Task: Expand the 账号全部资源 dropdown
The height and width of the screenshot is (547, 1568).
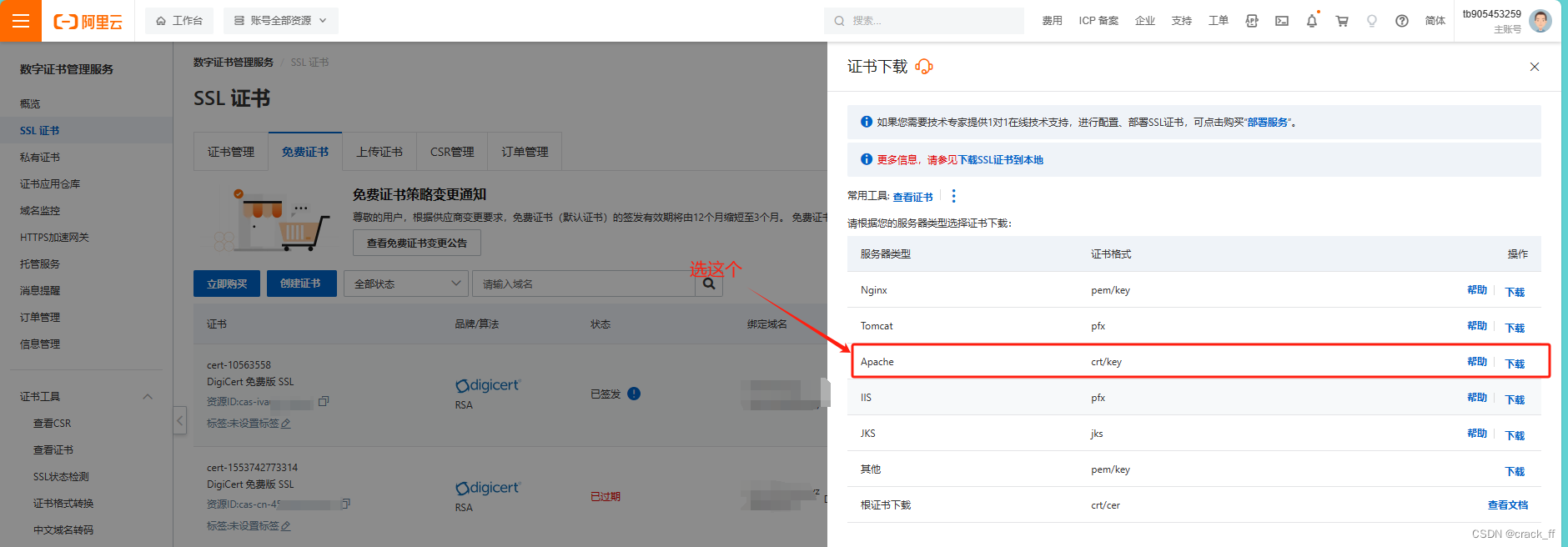Action: pyautogui.click(x=281, y=21)
